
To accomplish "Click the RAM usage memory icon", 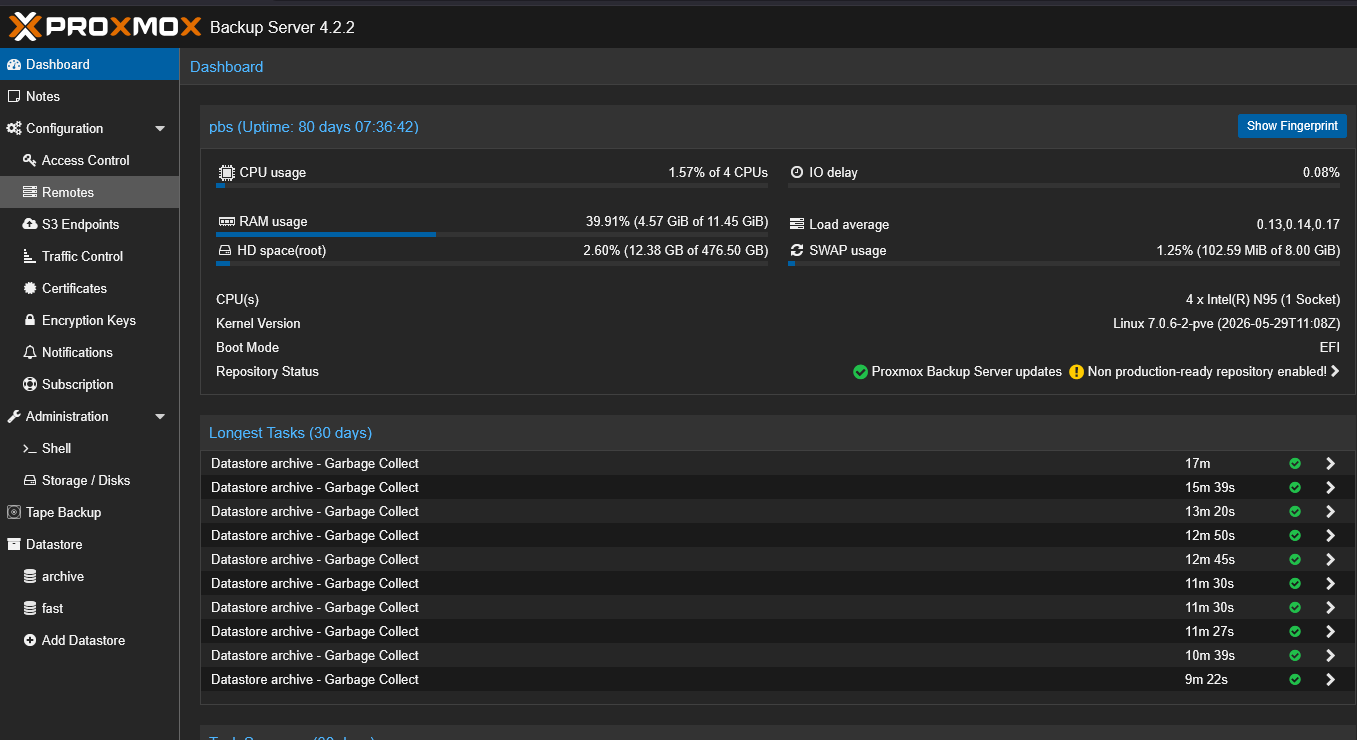I will (226, 221).
